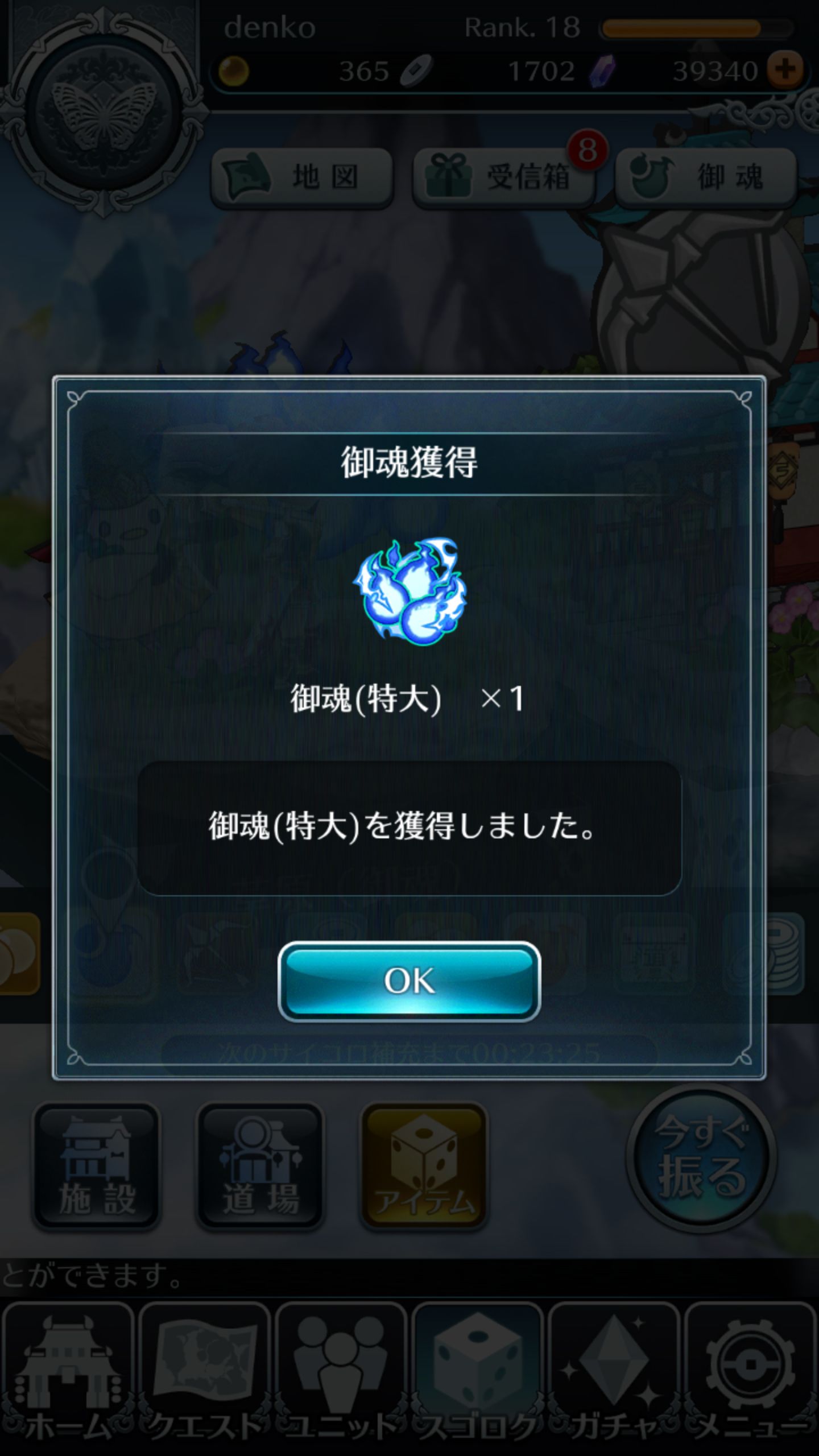Switch to the ホーム home tab
The image size is (819, 1456).
pos(68,1376)
